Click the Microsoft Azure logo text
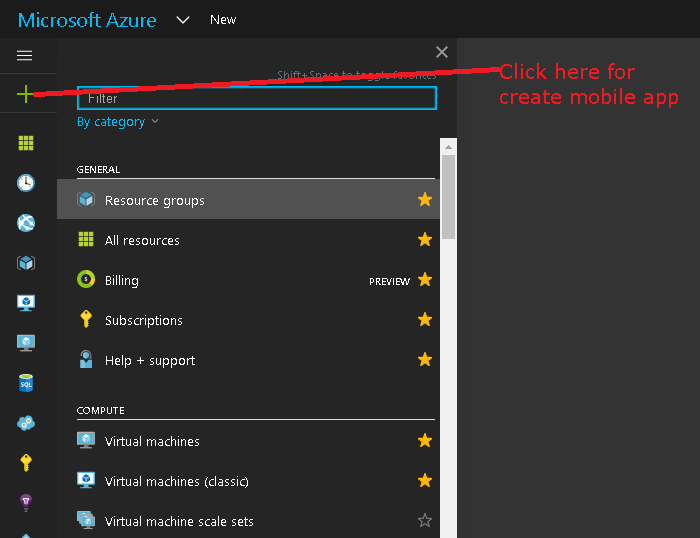Image resolution: width=700 pixels, height=538 pixels. click(x=87, y=20)
